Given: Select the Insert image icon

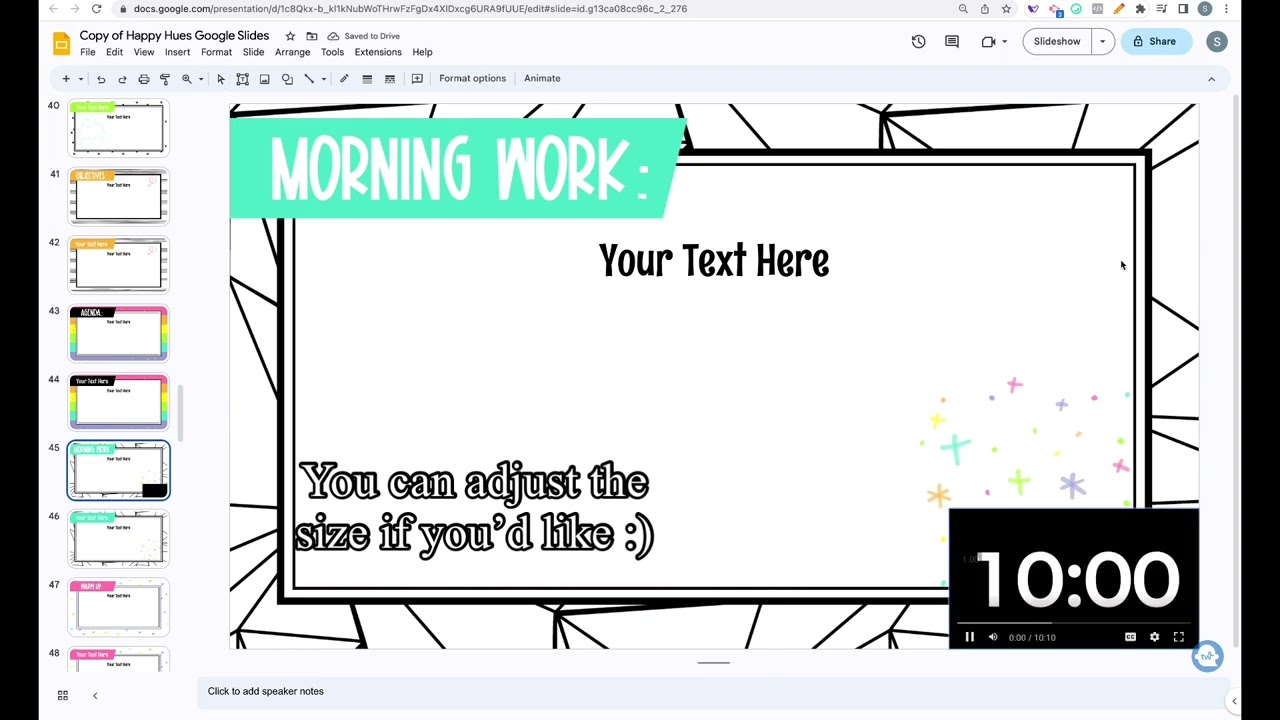Looking at the screenshot, I should point(264,78).
